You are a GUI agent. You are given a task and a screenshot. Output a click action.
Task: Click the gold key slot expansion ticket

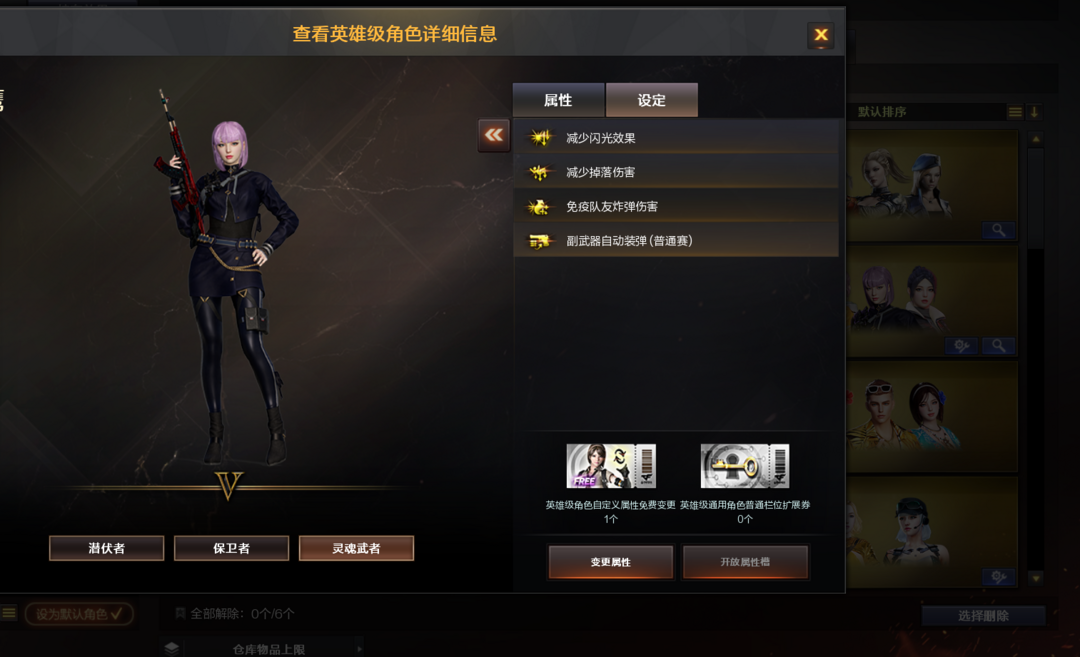[x=745, y=466]
